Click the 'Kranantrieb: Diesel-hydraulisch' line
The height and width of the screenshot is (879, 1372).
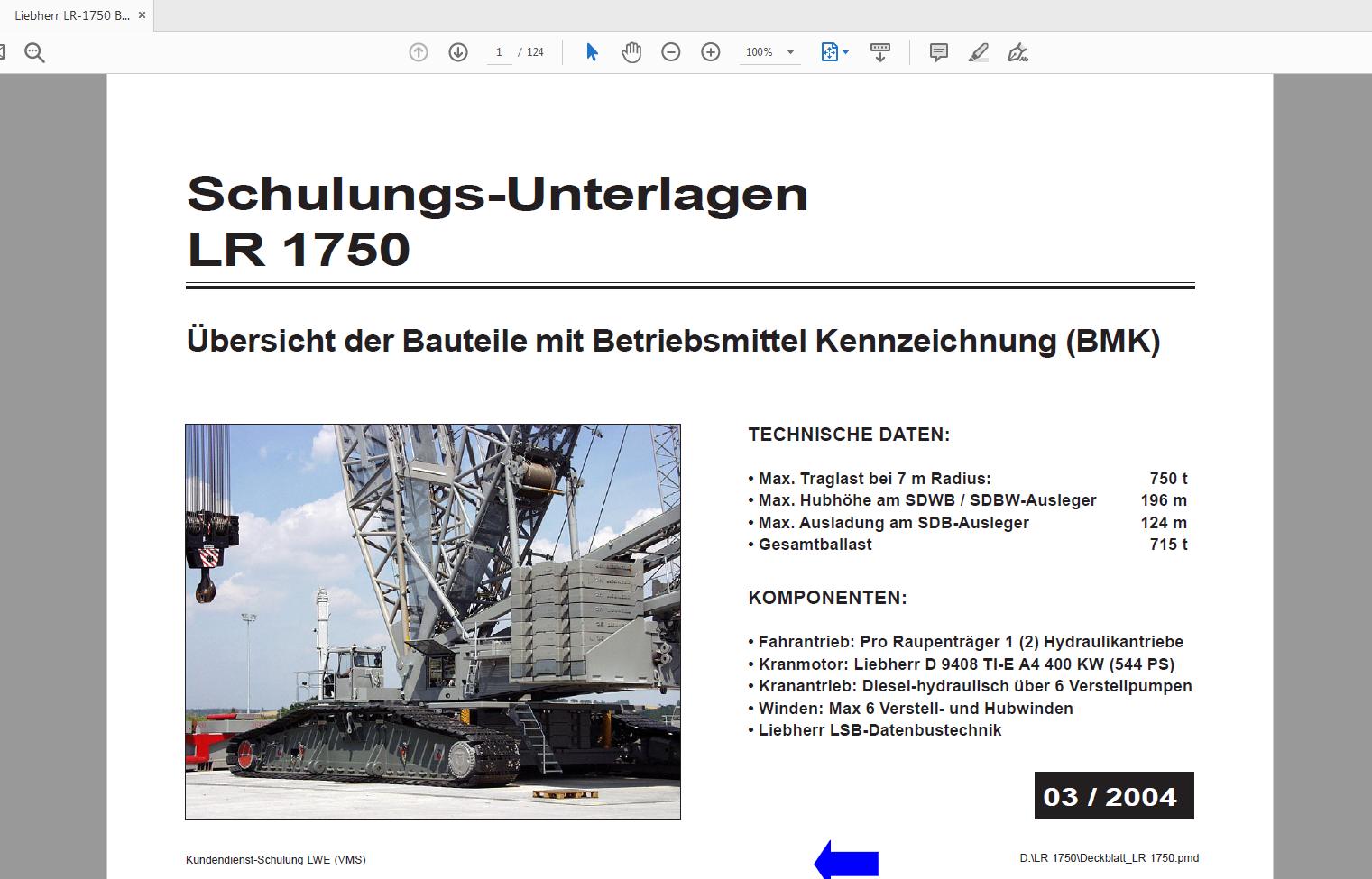click(970, 686)
